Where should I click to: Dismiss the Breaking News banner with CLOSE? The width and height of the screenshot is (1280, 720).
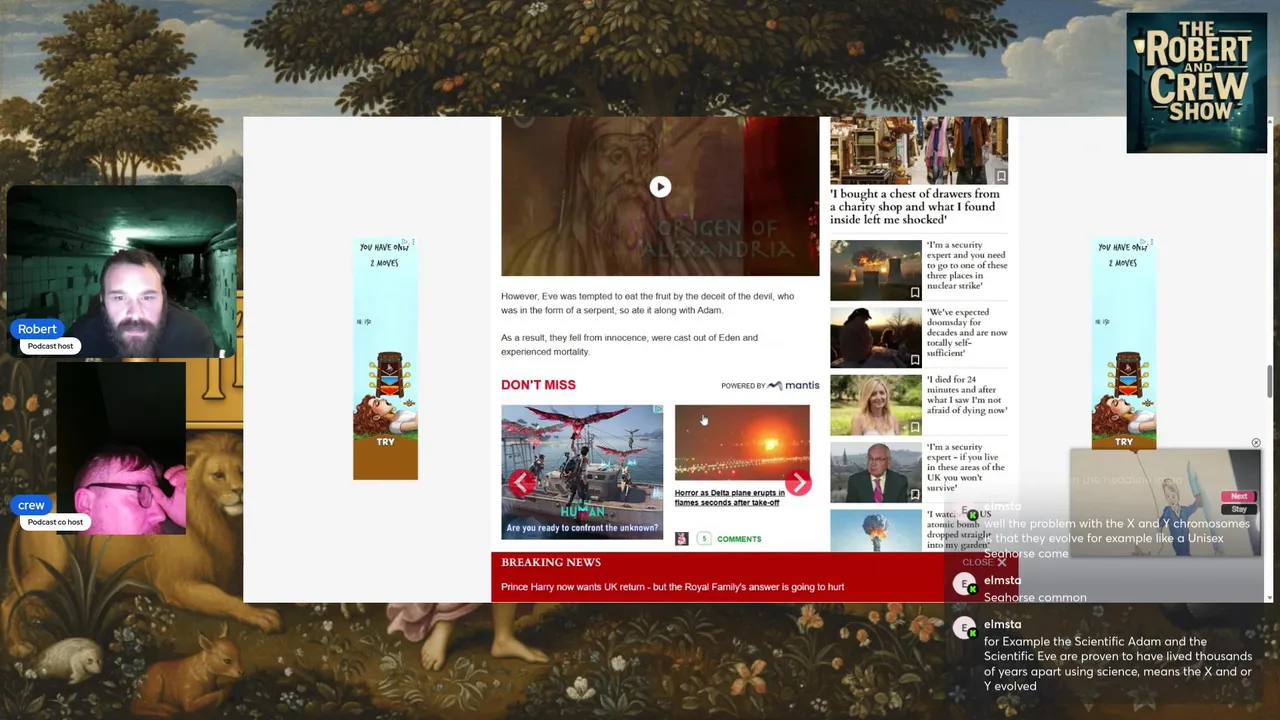(x=984, y=563)
